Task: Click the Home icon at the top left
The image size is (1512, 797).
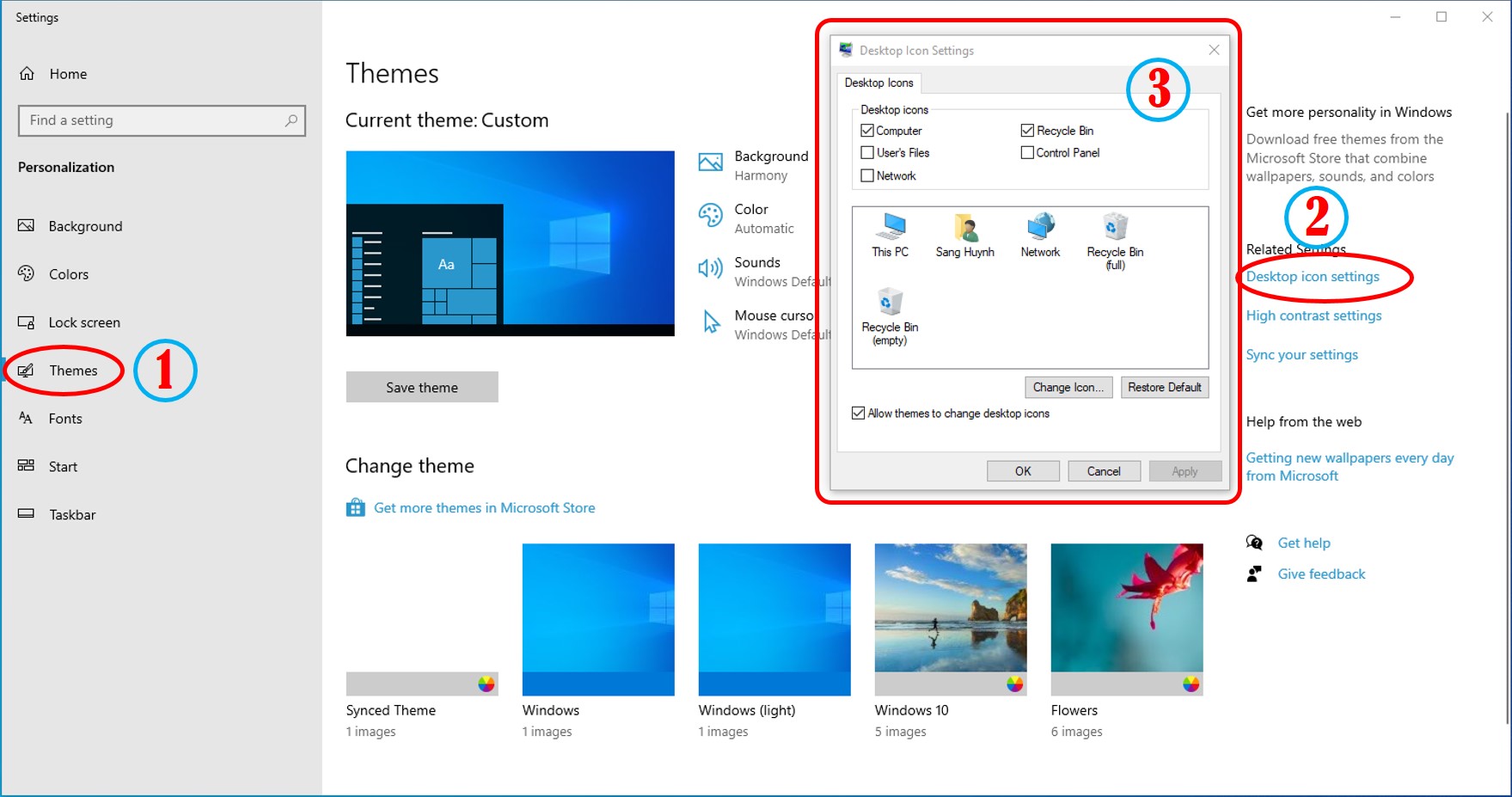Action: coord(28,73)
